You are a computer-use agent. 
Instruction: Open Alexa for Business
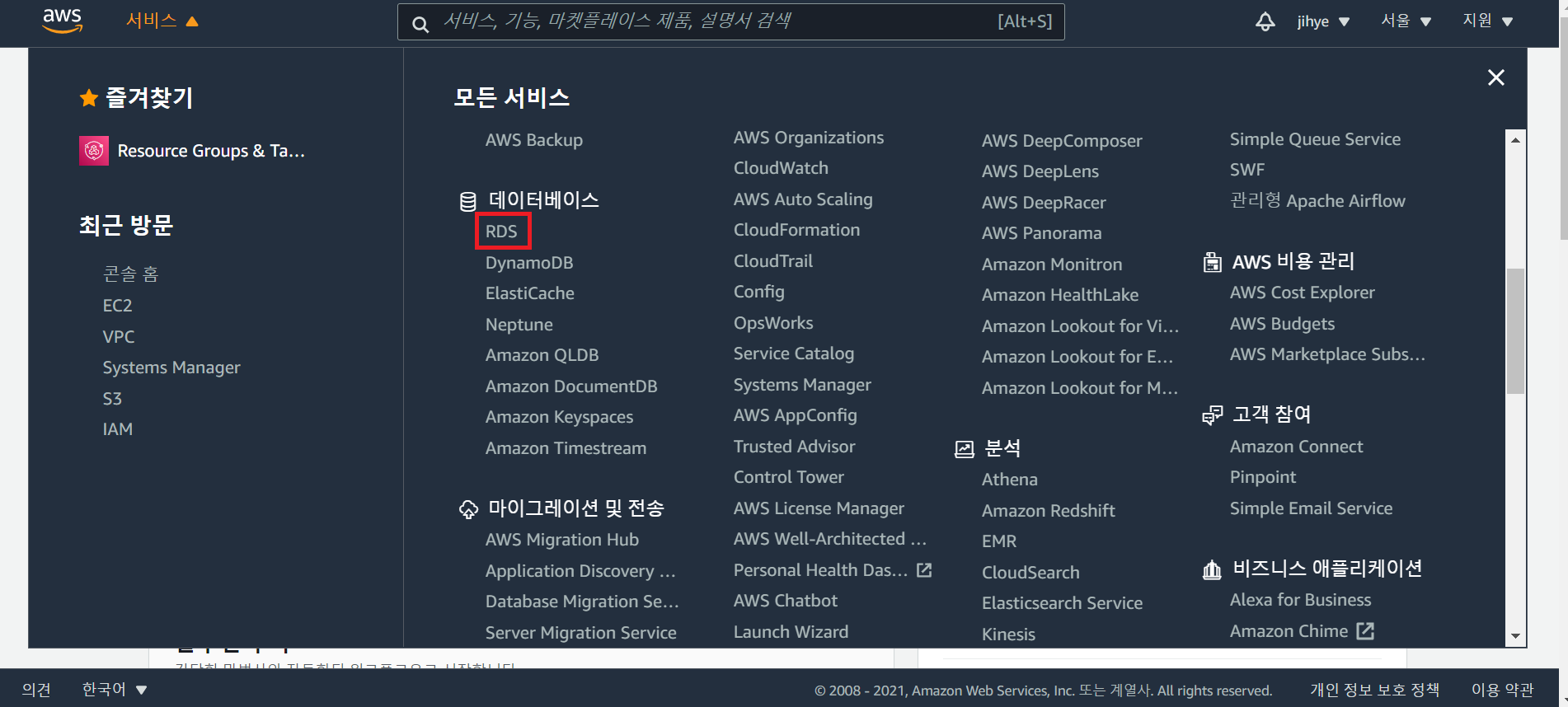(1301, 600)
